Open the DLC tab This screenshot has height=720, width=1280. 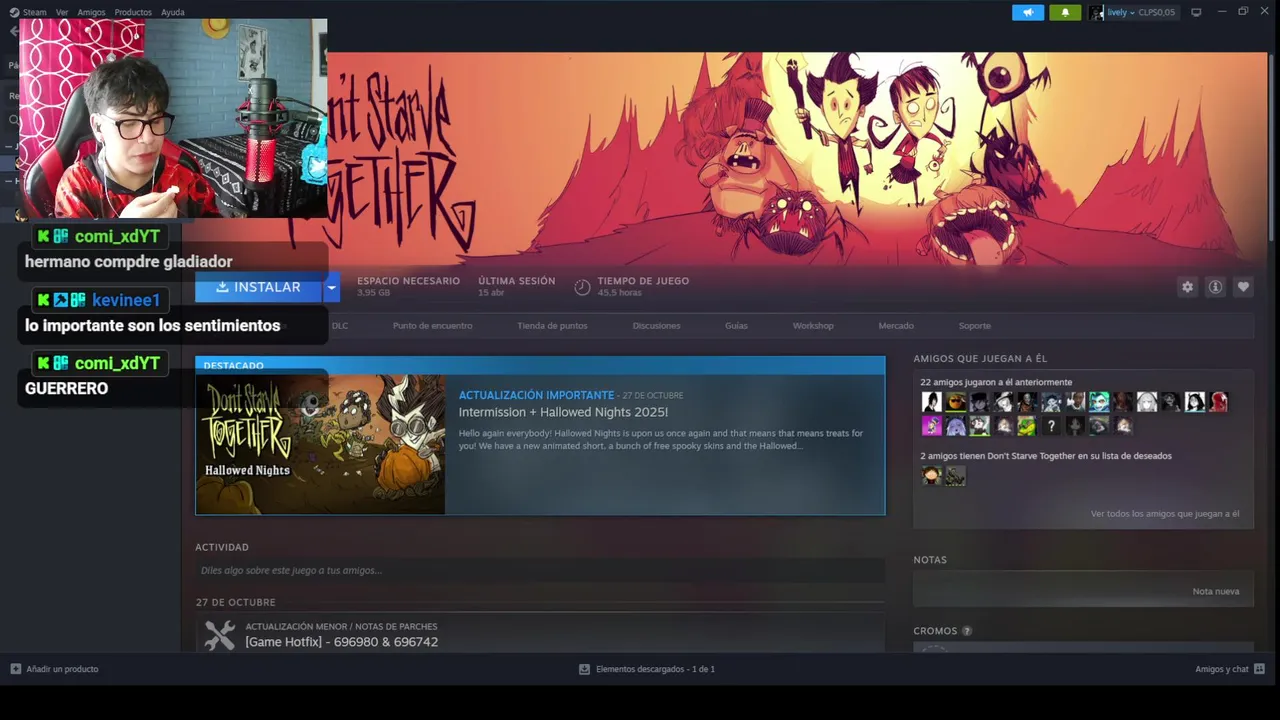(x=340, y=326)
